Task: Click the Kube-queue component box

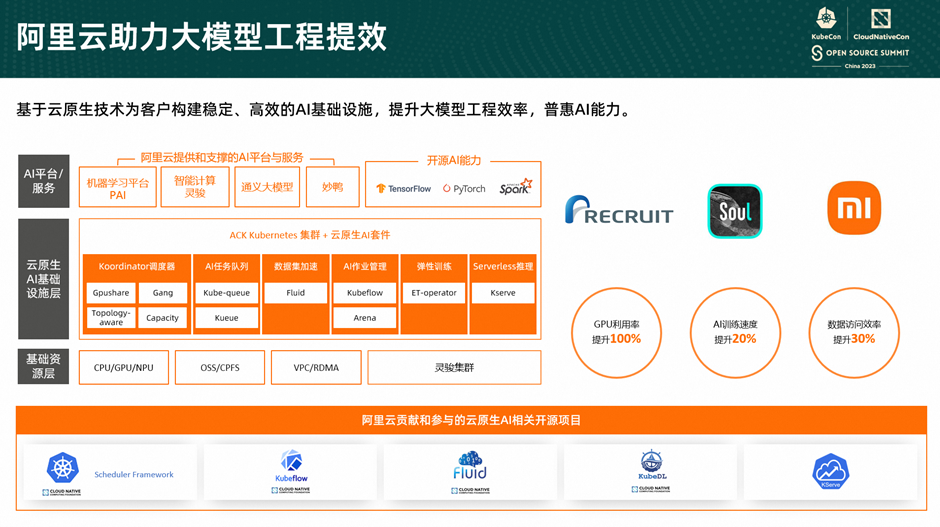Action: [x=227, y=293]
